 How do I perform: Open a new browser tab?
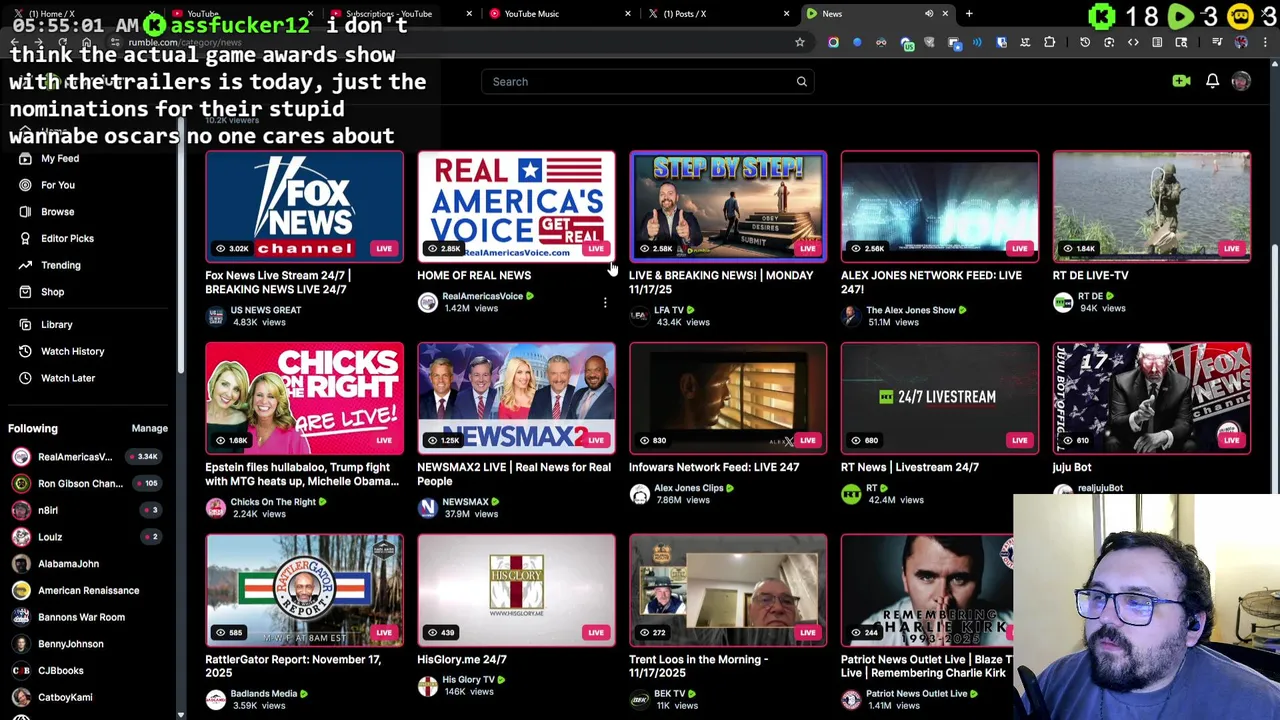(969, 14)
